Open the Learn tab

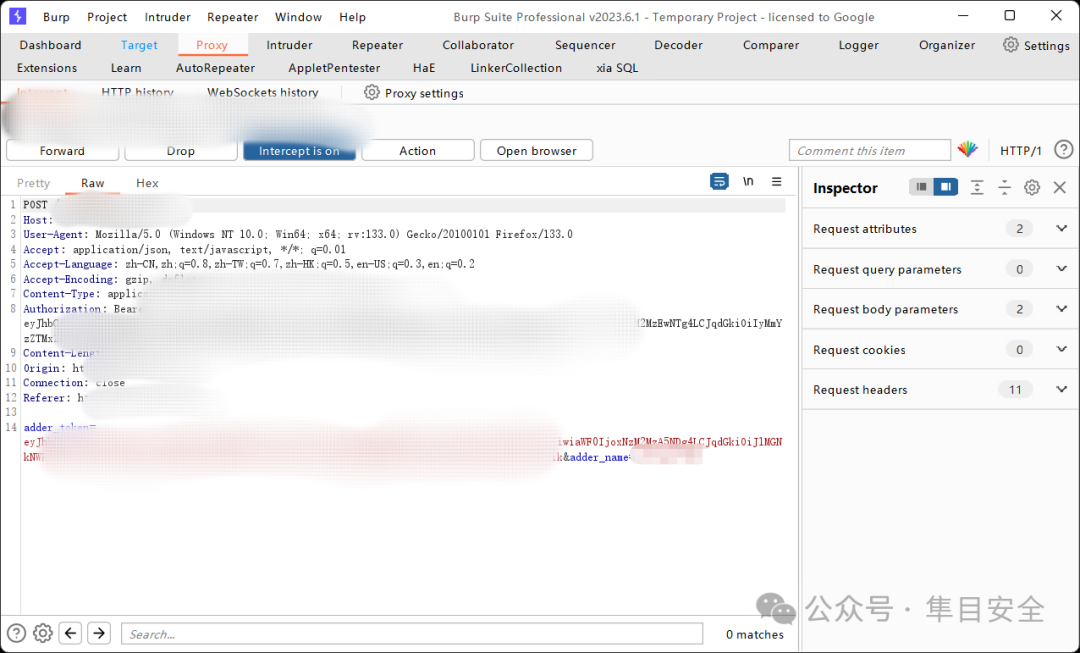tap(126, 68)
